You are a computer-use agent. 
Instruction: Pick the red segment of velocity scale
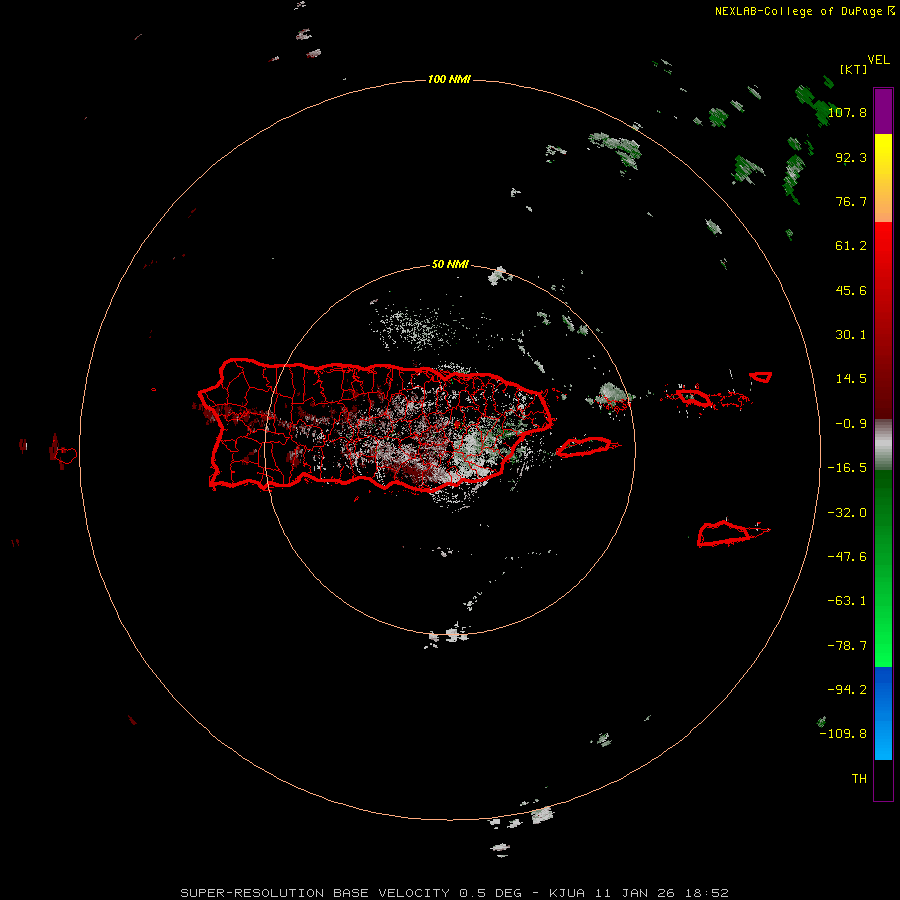[883, 320]
